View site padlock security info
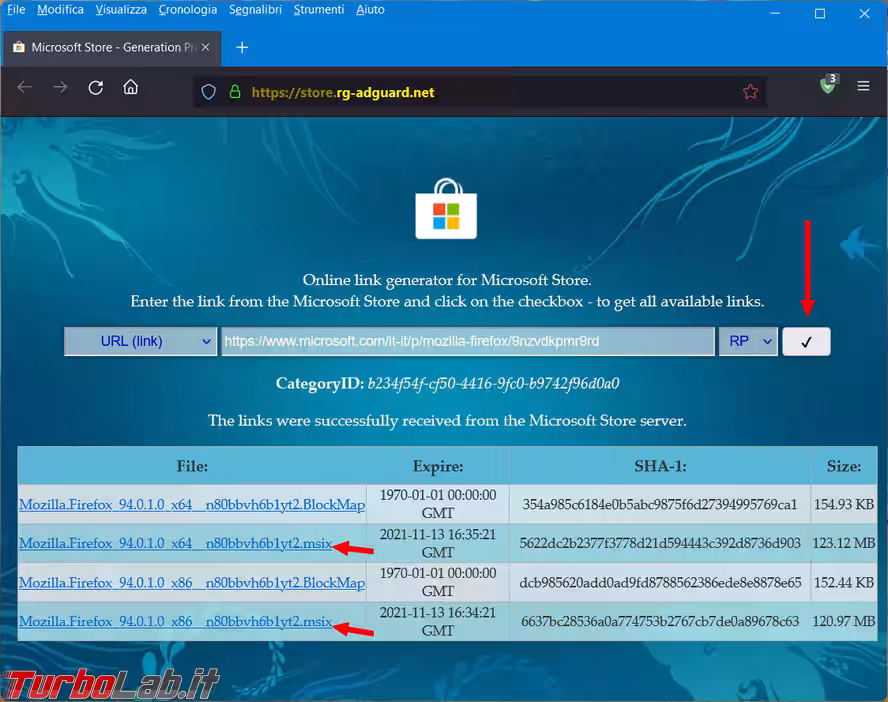Image resolution: width=888 pixels, height=702 pixels. (235, 92)
